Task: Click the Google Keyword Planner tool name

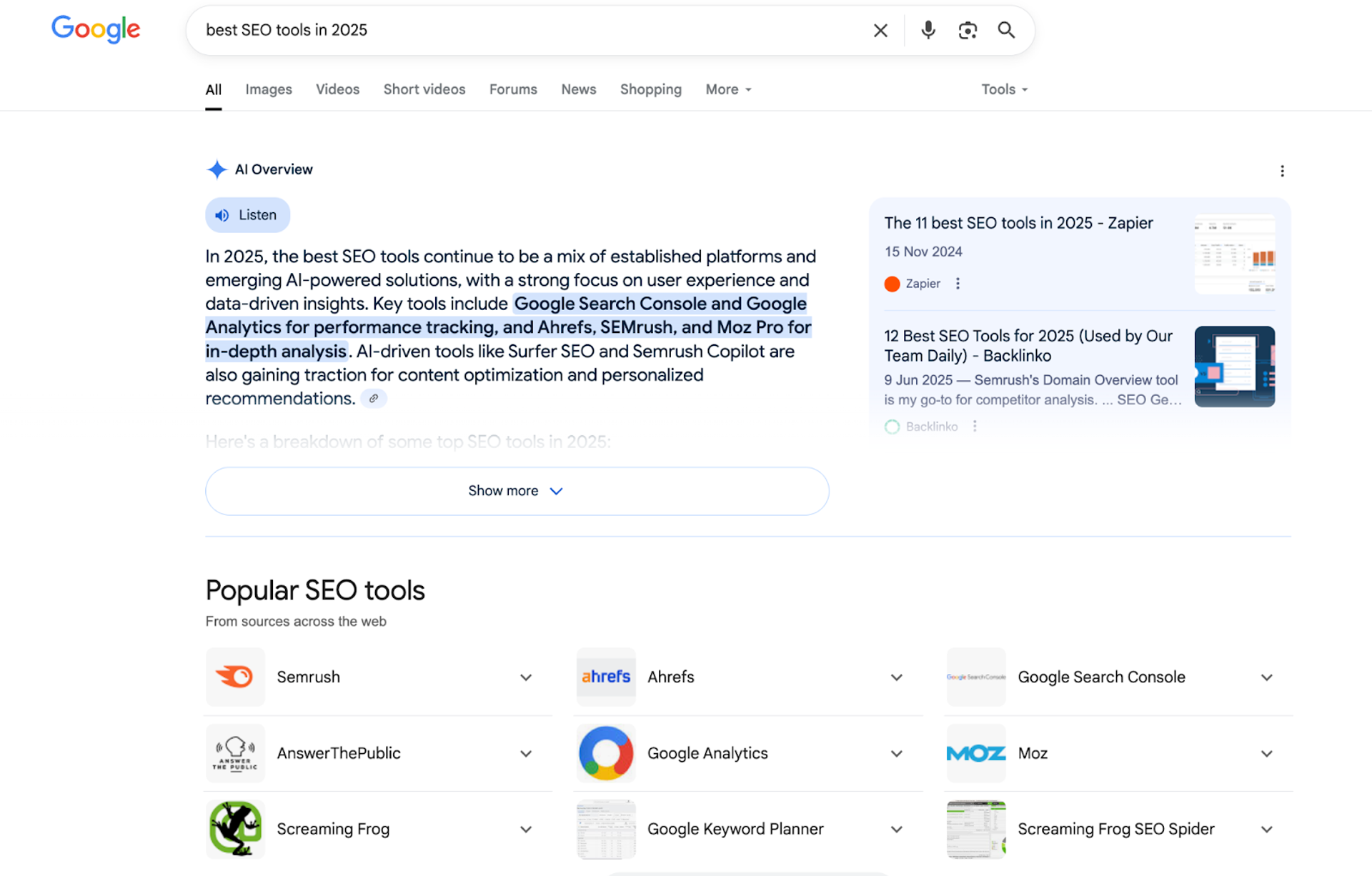Action: coord(735,829)
